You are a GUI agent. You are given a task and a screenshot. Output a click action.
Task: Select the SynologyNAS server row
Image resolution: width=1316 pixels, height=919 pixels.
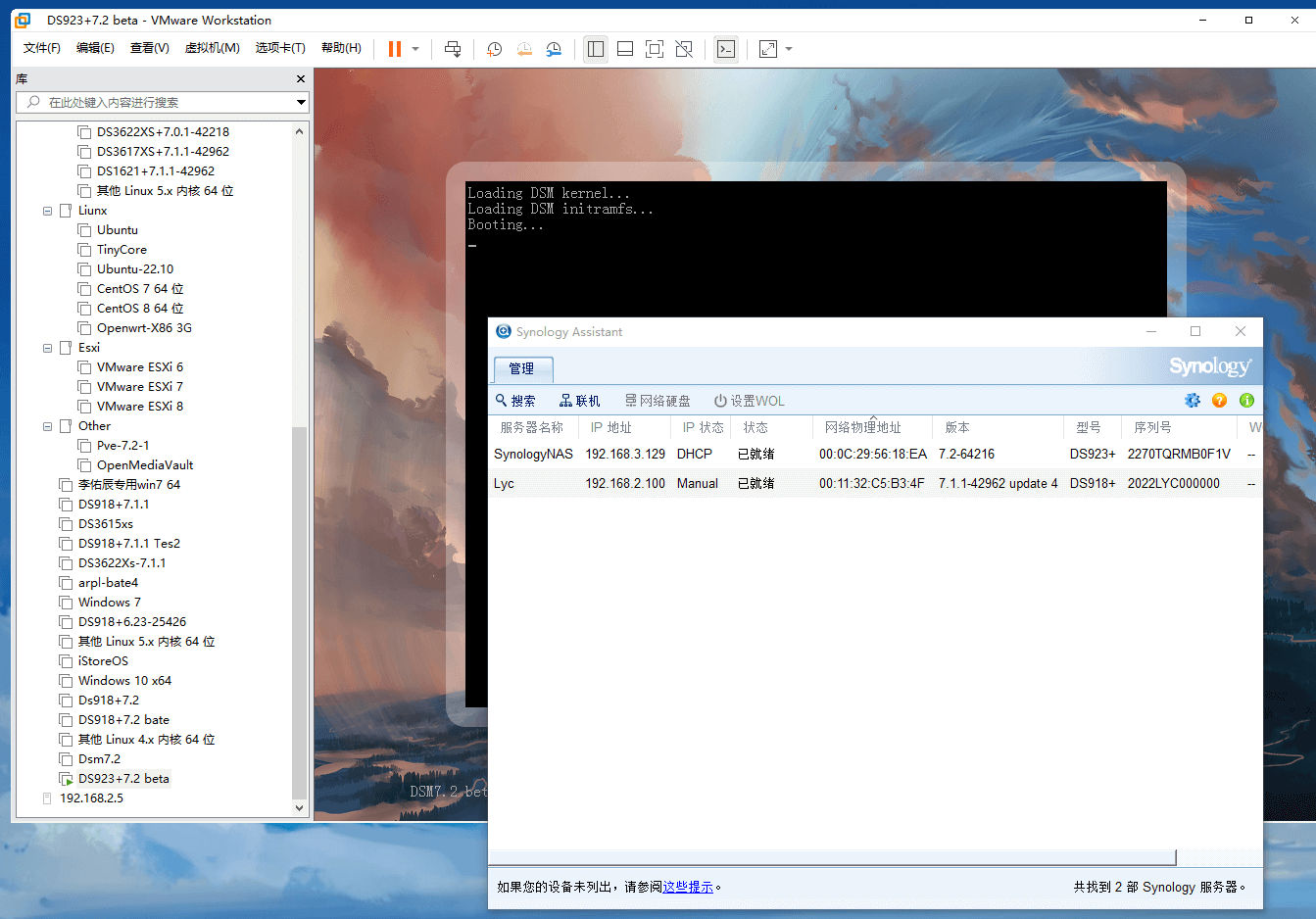pyautogui.click(x=875, y=455)
